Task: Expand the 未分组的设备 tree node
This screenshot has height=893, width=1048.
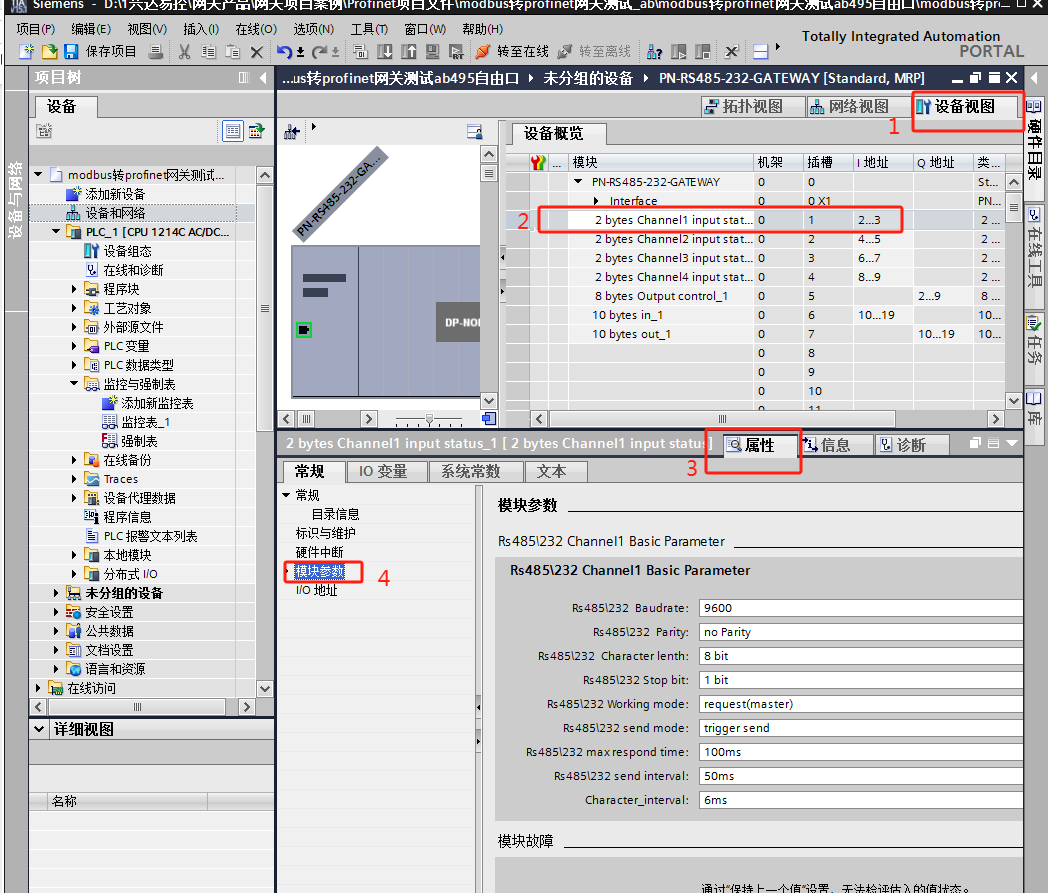Action: click(56, 593)
